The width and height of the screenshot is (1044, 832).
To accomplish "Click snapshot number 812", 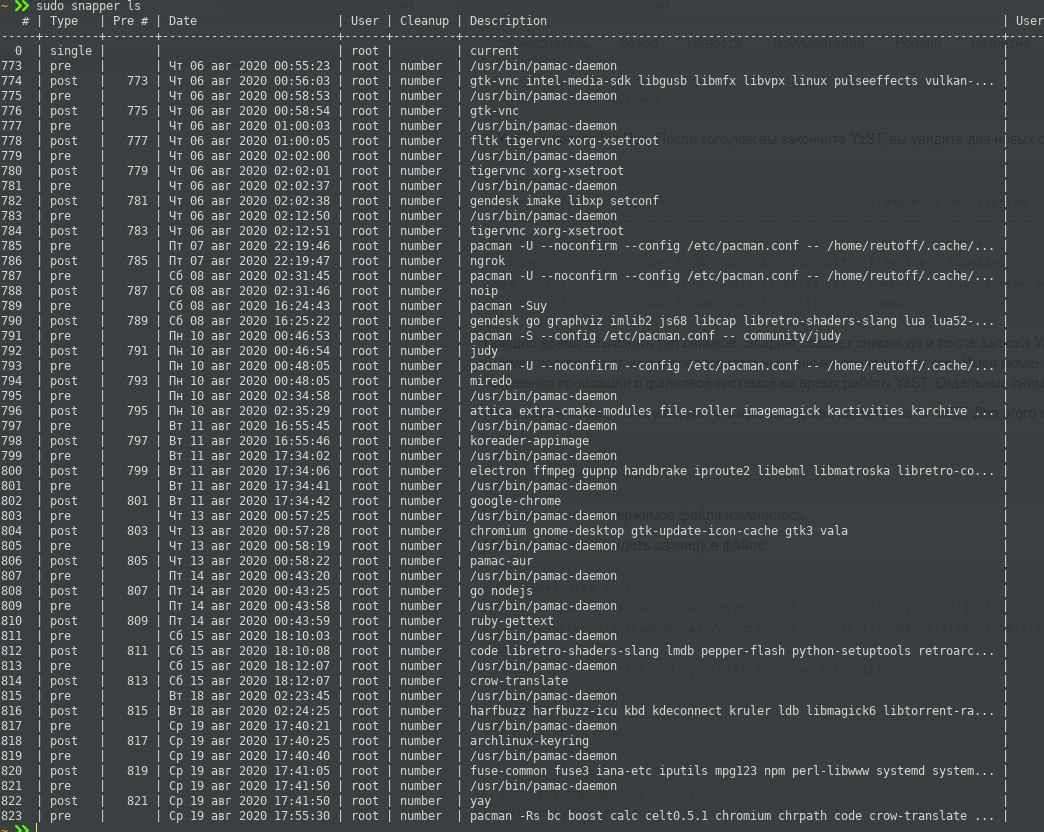I will tap(11, 651).
